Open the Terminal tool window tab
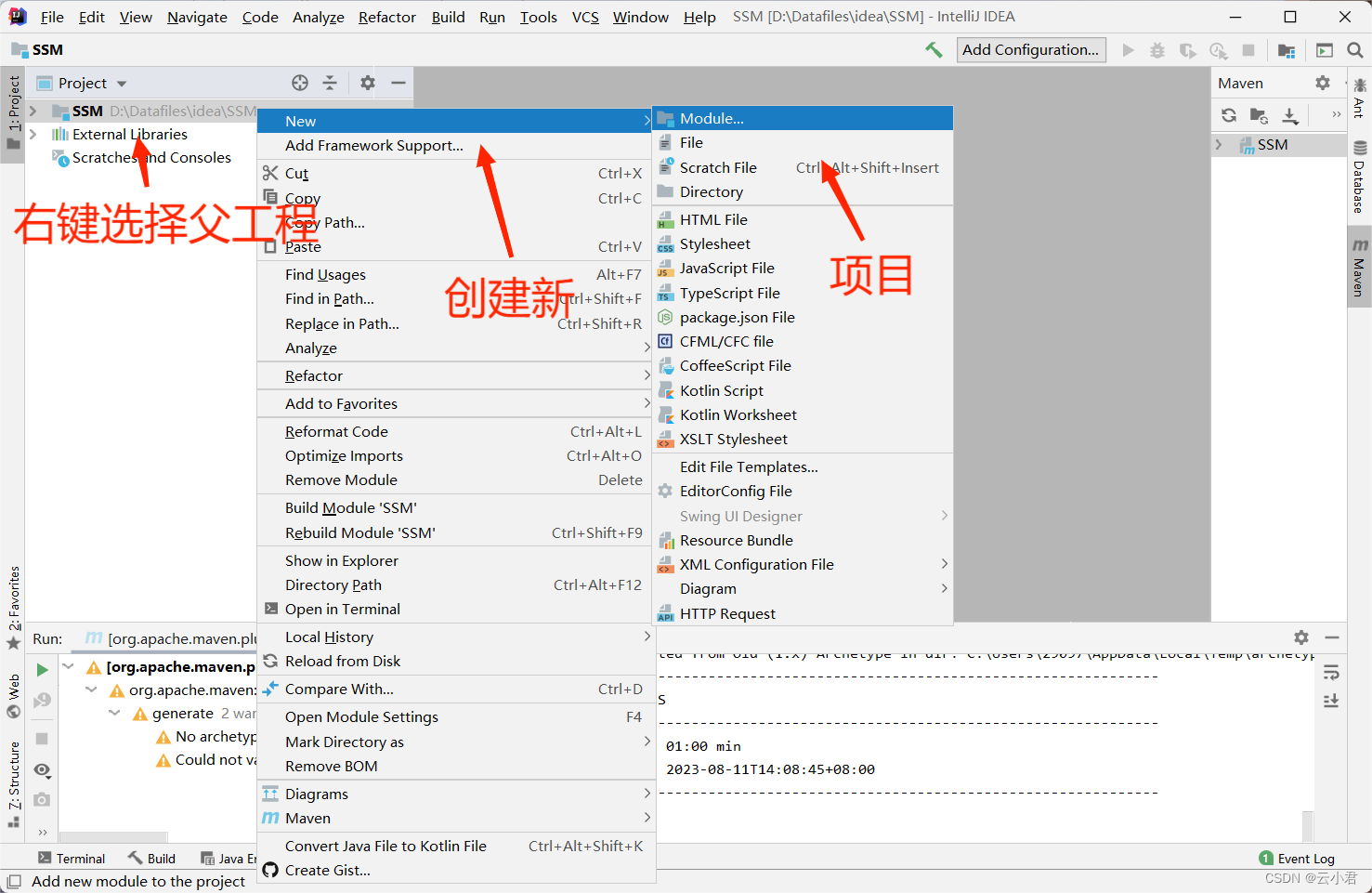The width and height of the screenshot is (1372, 893). (72, 859)
